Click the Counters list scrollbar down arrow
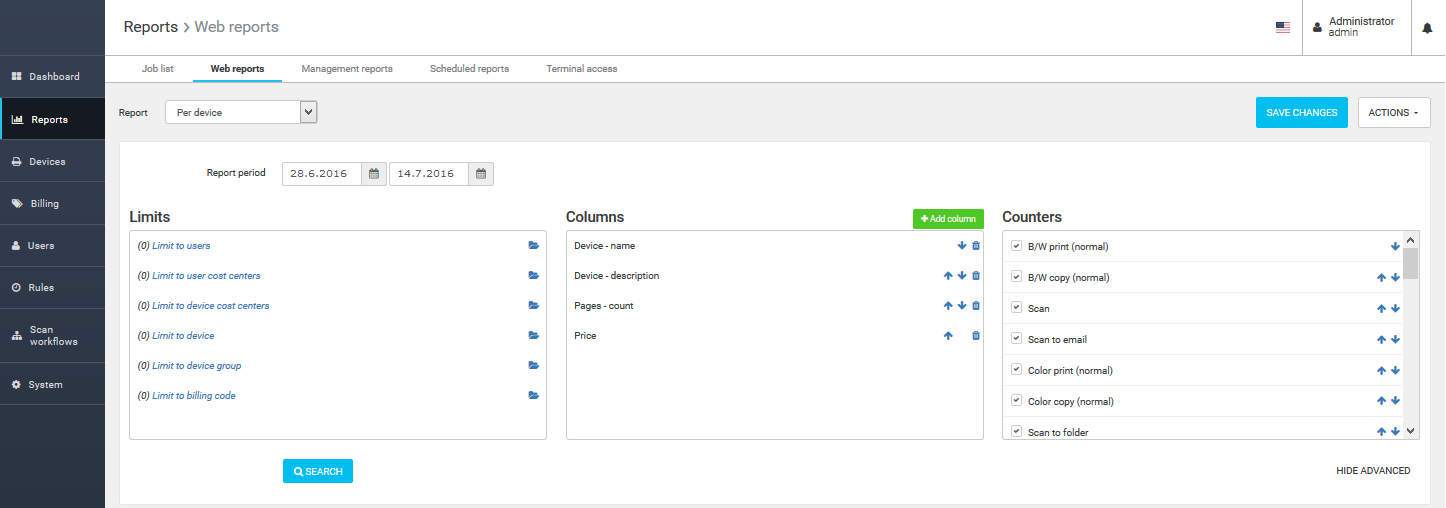1446x508 pixels. [x=1411, y=431]
